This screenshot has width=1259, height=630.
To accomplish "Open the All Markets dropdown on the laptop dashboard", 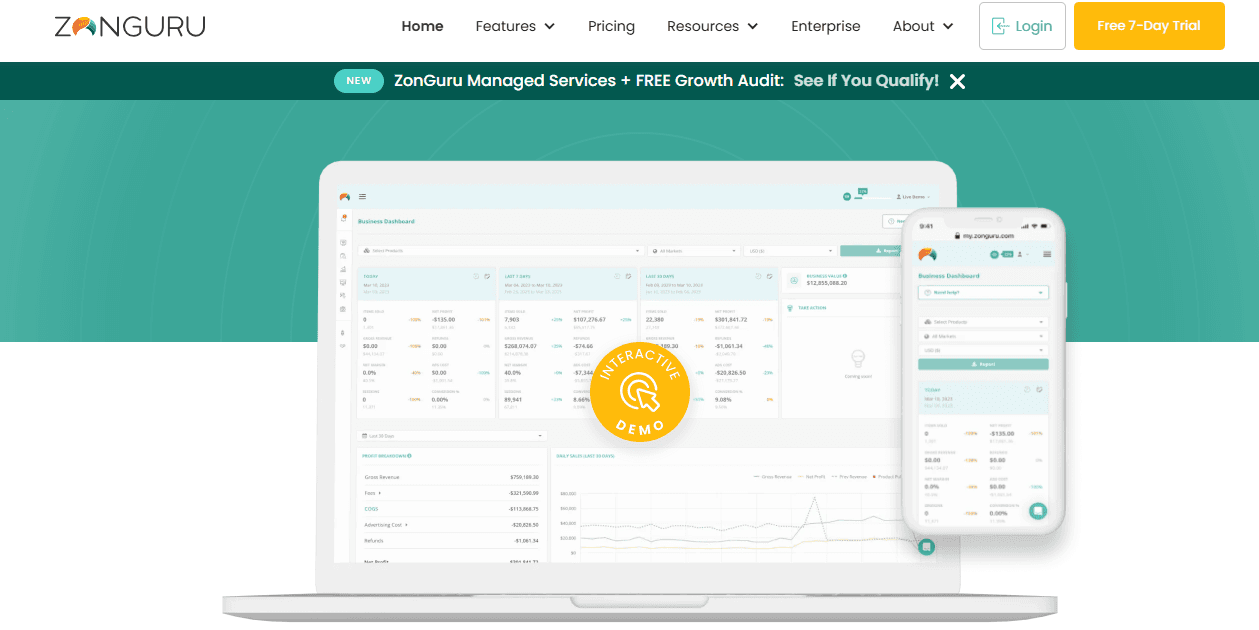I will click(693, 250).
